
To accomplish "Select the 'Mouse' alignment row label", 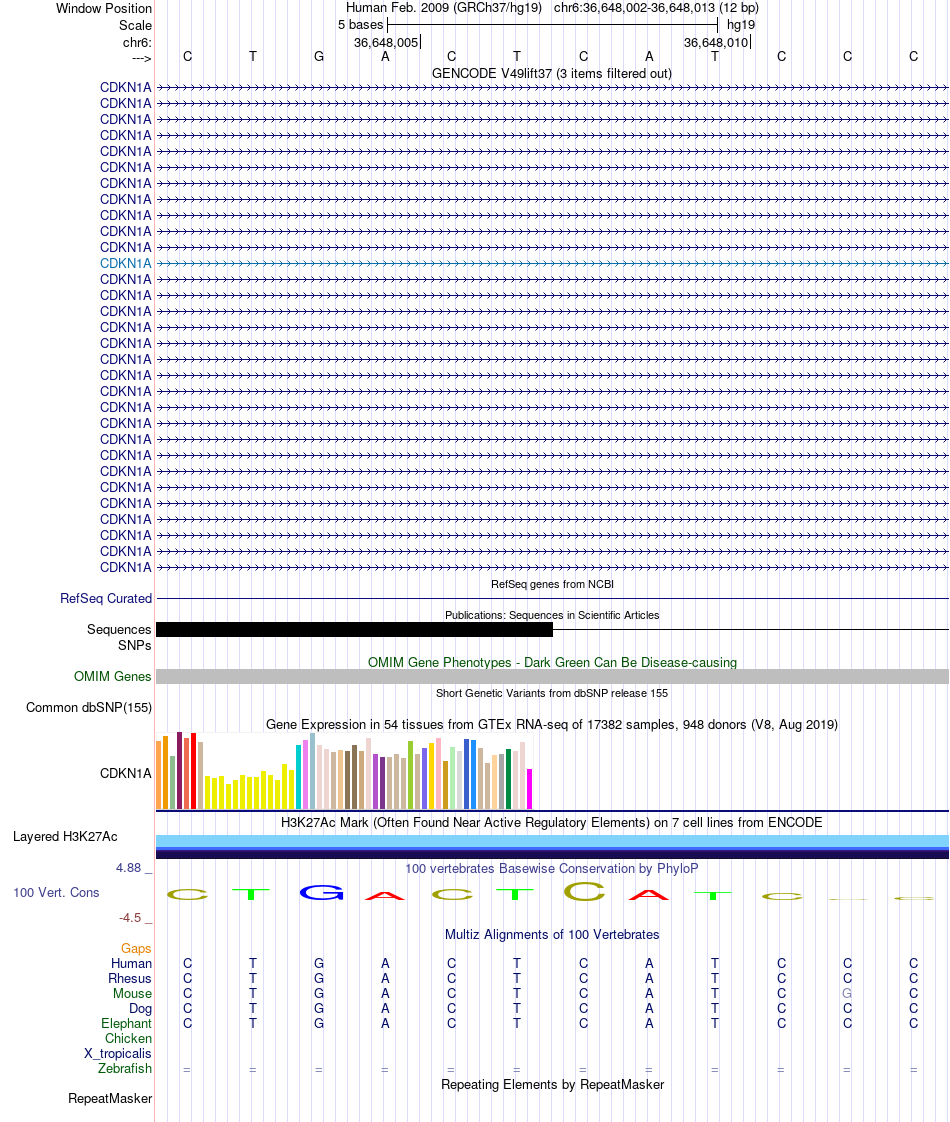I will pyautogui.click(x=132, y=994).
